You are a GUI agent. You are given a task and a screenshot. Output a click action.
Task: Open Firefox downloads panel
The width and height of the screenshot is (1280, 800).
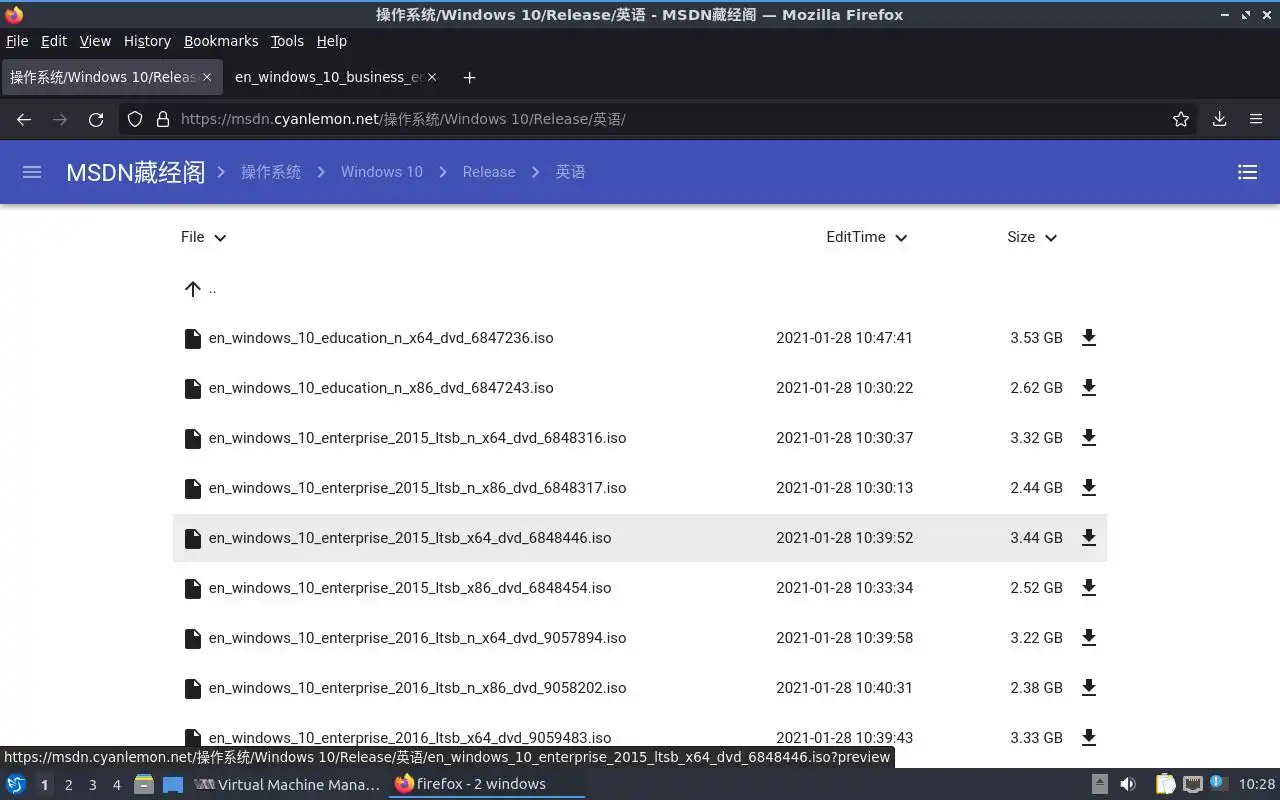pos(1219,119)
